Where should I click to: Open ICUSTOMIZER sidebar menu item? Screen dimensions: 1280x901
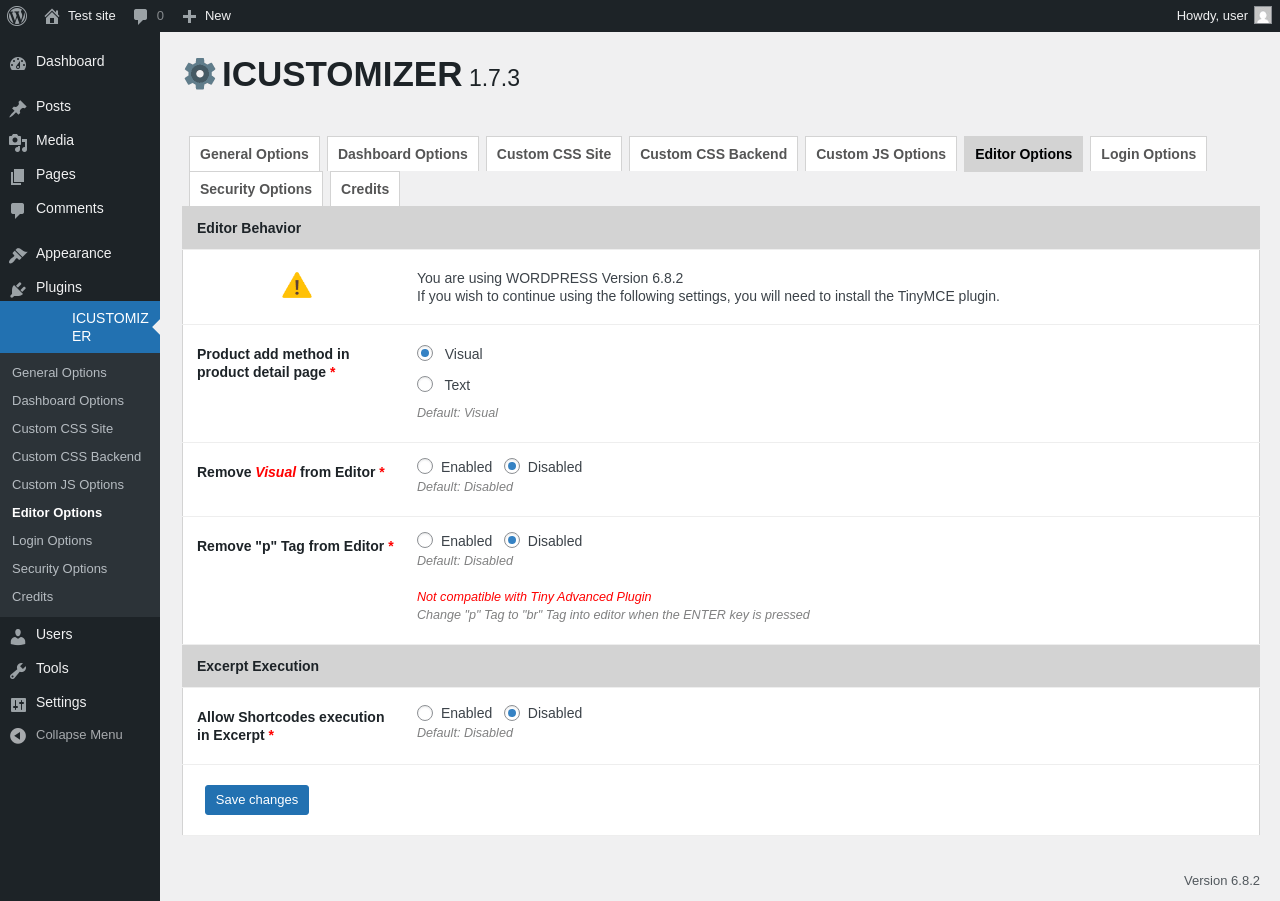click(x=80, y=327)
